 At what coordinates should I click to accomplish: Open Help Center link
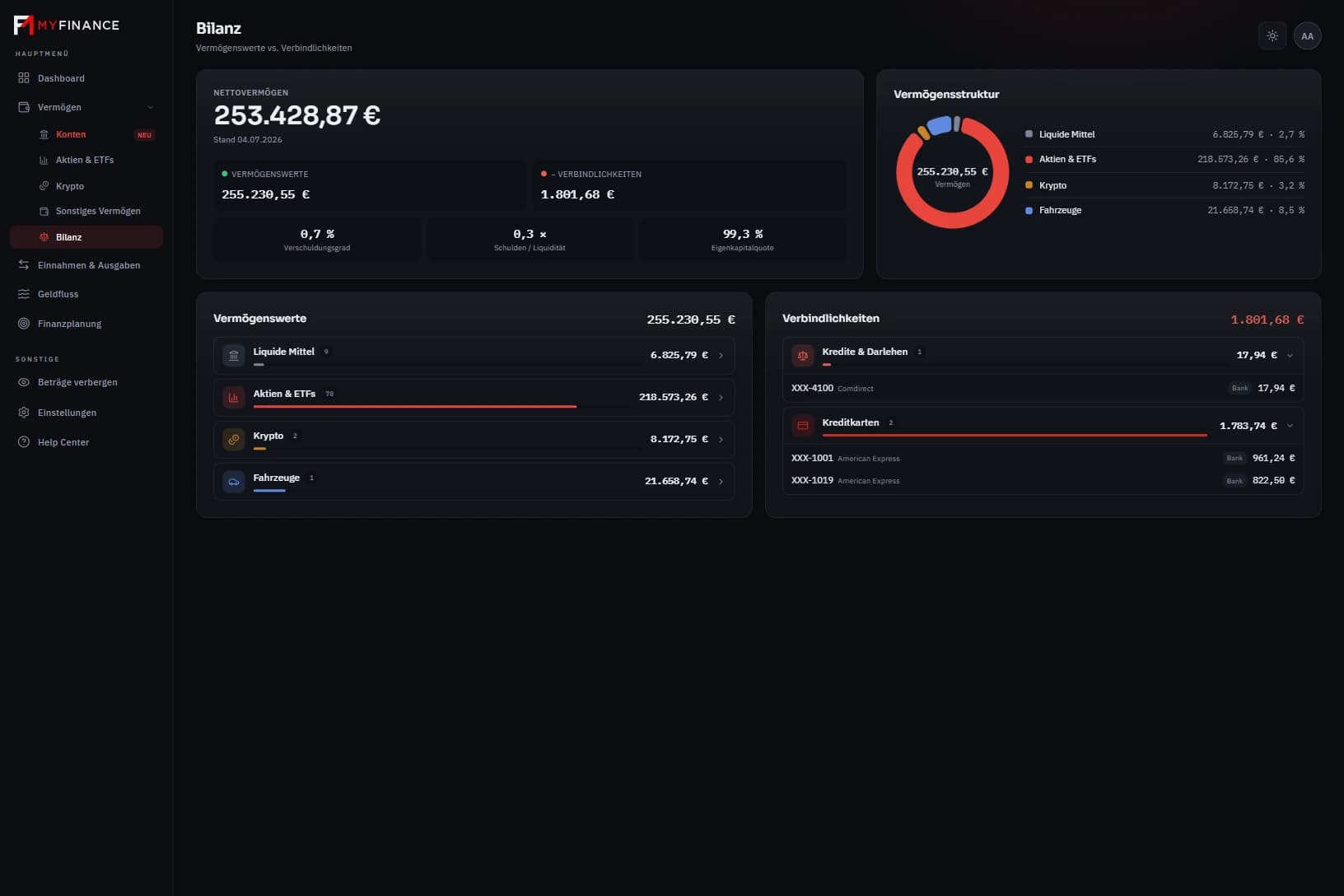(86, 442)
